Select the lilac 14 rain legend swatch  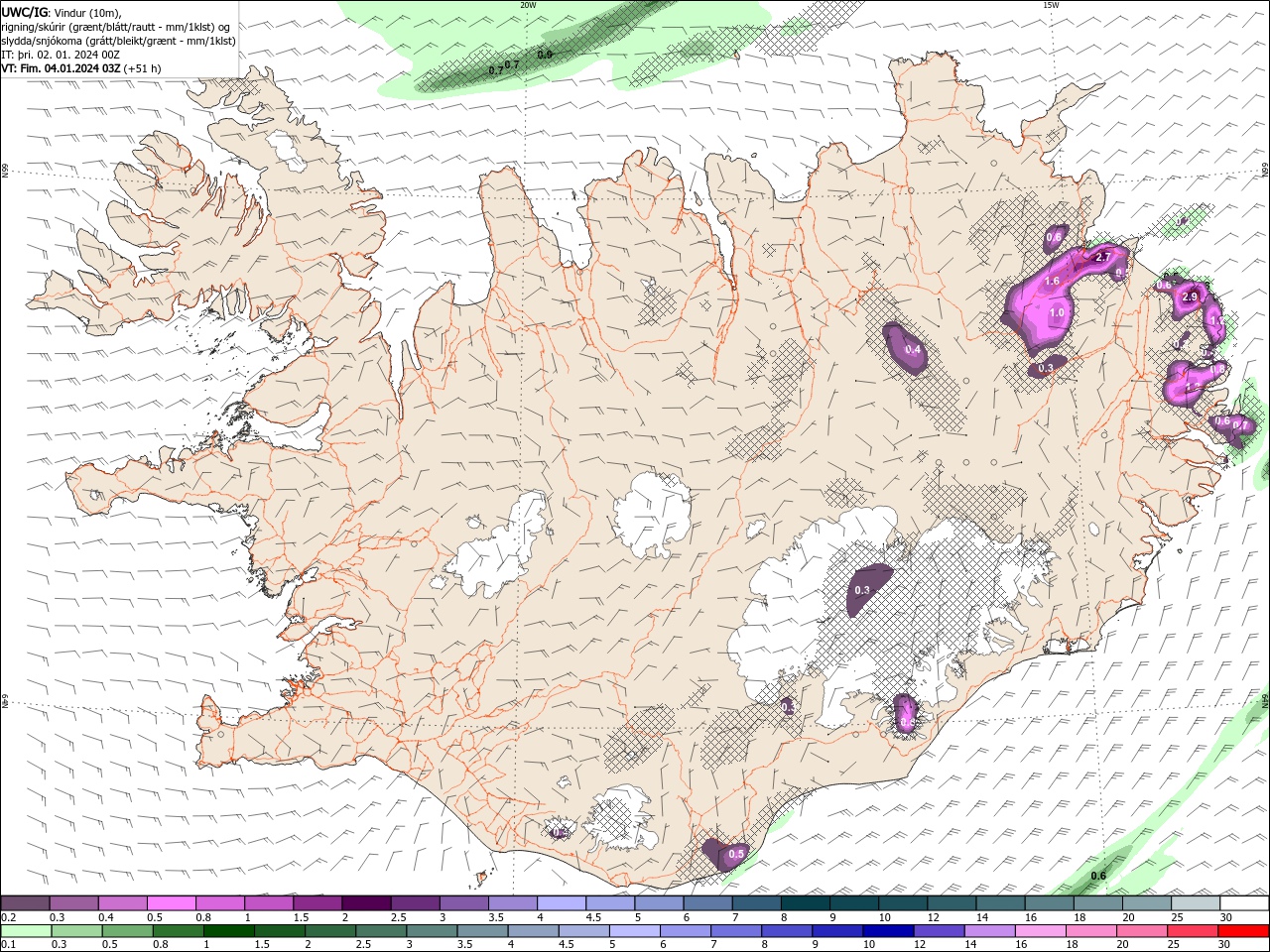(989, 931)
